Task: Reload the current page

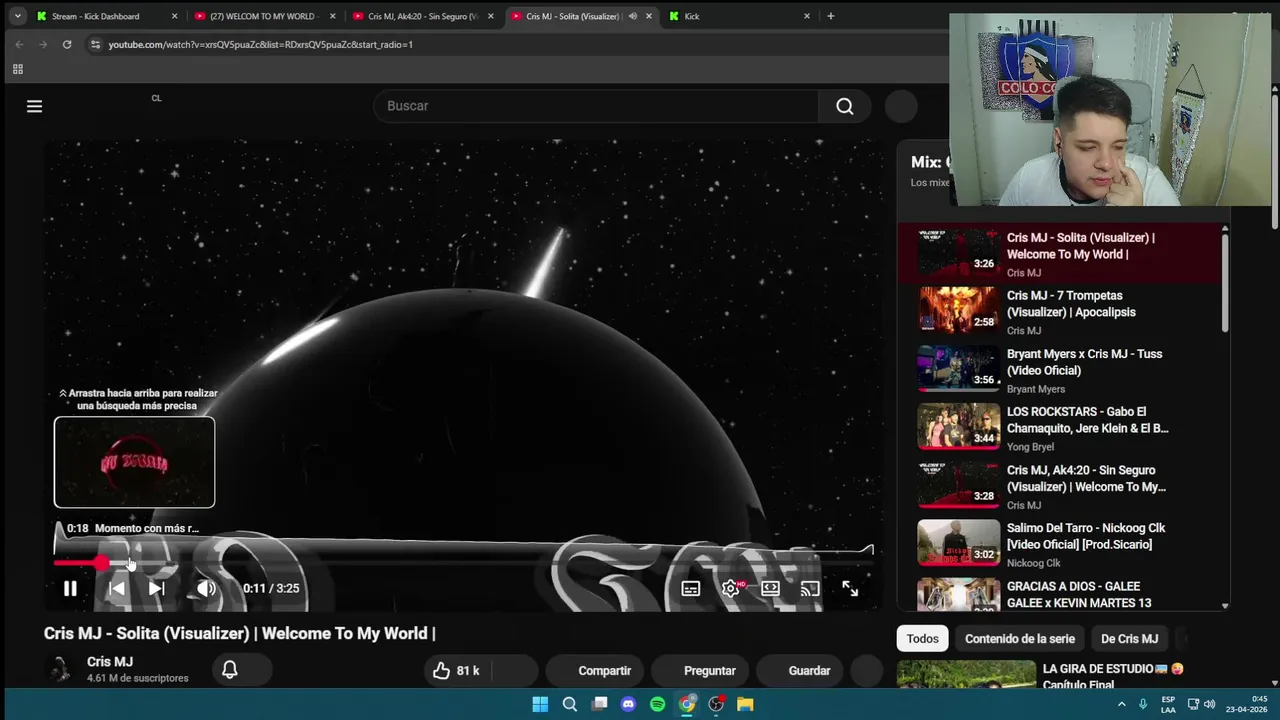Action: pos(67,44)
